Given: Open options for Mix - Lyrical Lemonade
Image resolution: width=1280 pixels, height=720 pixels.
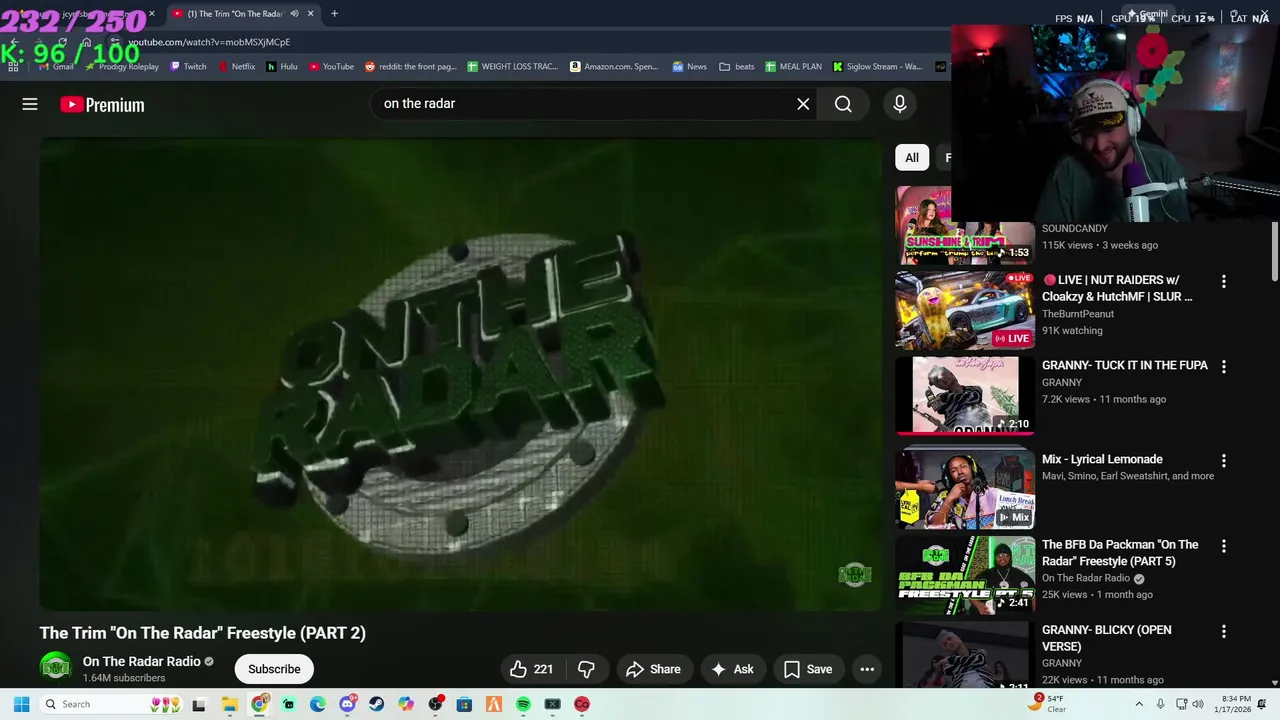Looking at the screenshot, I should click(x=1223, y=461).
